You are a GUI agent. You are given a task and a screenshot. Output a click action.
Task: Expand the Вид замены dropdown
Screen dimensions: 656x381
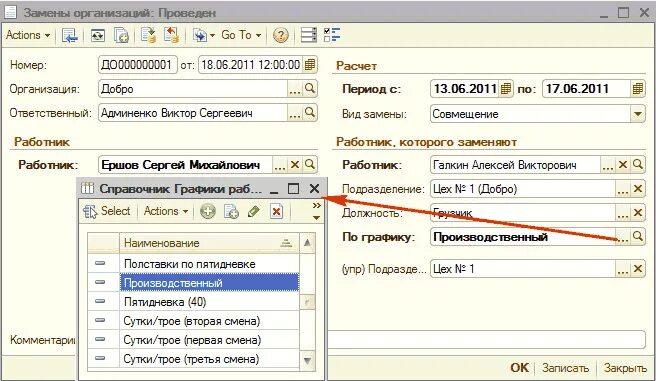tap(638, 114)
